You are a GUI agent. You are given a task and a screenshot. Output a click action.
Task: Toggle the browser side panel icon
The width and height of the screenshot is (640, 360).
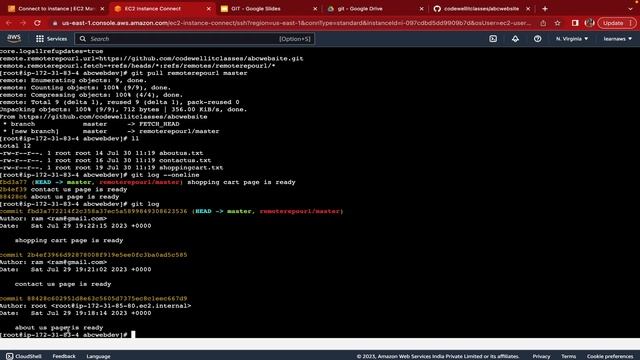tap(575, 23)
